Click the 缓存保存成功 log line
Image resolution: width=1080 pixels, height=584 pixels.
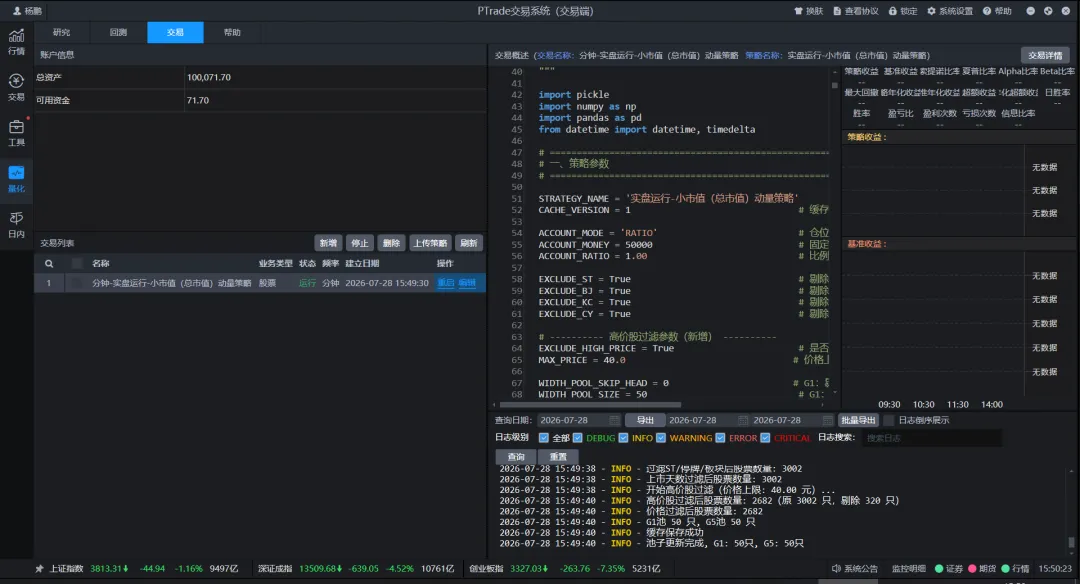tap(601, 532)
